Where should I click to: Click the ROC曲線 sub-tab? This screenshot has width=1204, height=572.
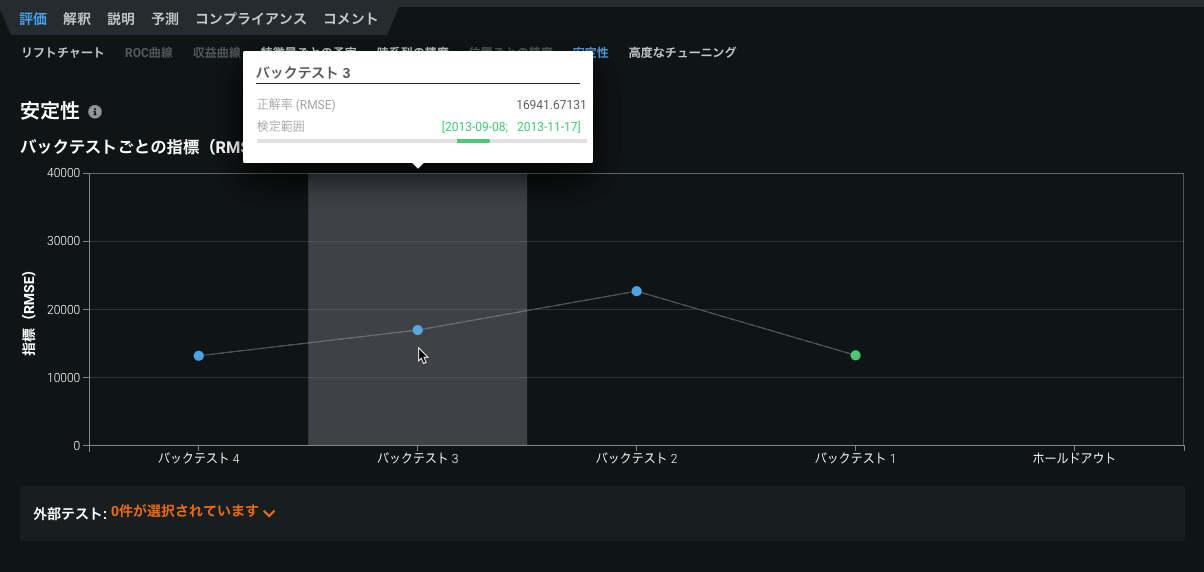point(149,52)
